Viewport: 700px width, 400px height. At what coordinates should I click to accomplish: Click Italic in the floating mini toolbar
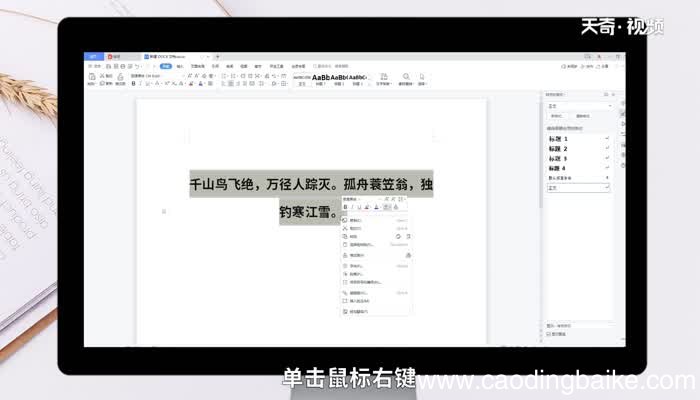pyautogui.click(x=352, y=207)
